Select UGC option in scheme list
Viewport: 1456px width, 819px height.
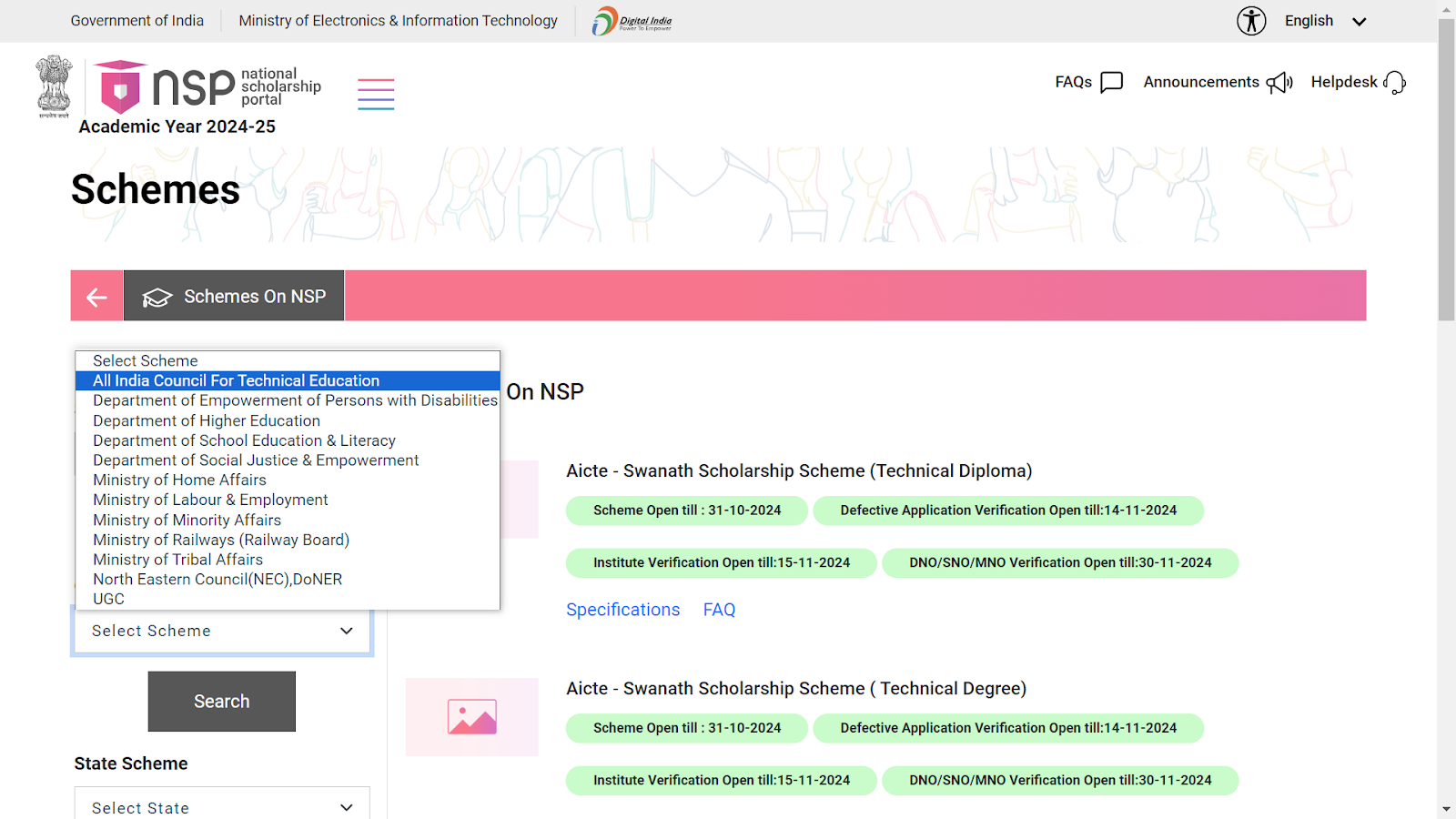point(288,599)
